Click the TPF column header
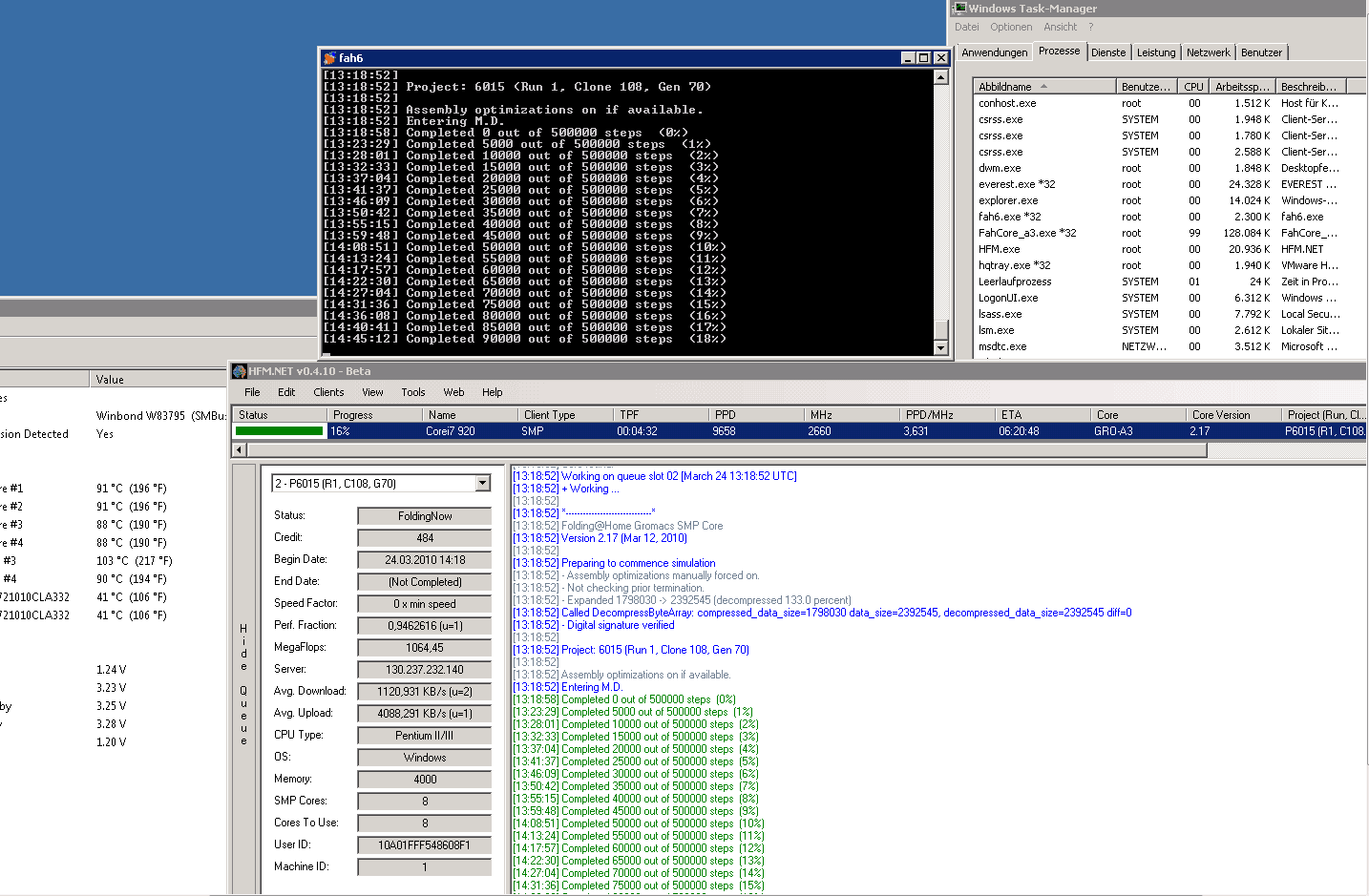 661,415
